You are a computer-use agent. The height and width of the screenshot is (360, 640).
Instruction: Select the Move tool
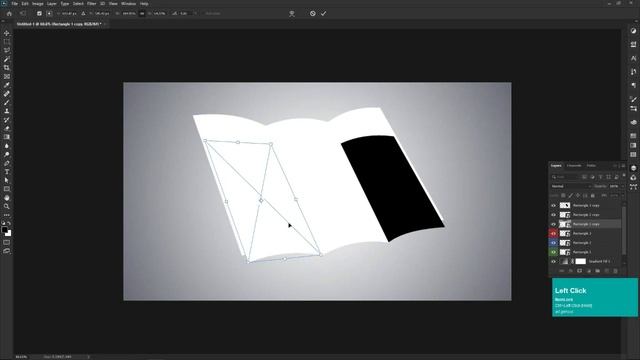pos(7,33)
